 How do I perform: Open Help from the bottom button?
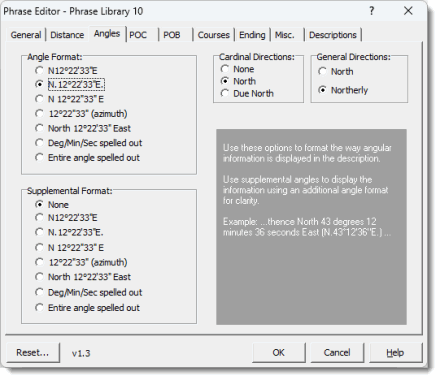click(395, 353)
